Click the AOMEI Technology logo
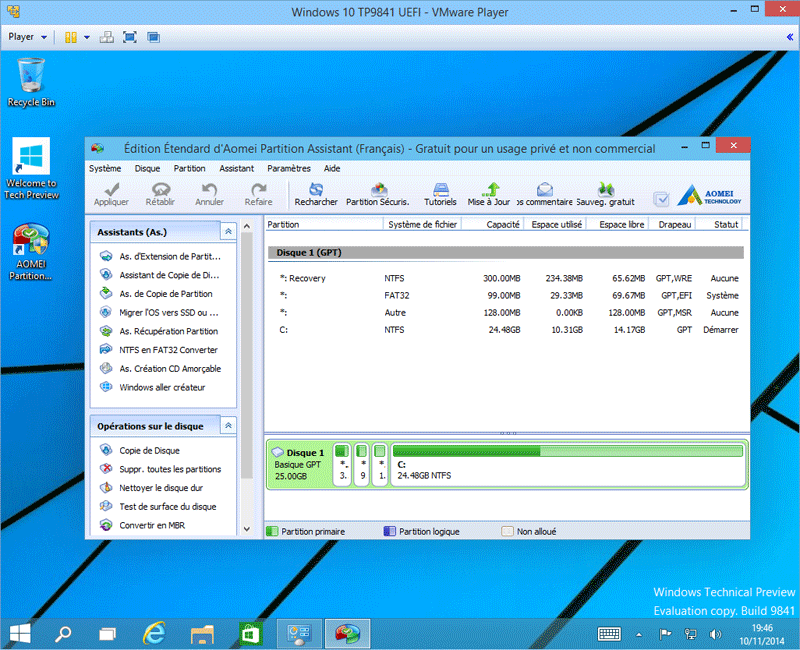Image resolution: width=800 pixels, height=650 pixels. coord(709,195)
